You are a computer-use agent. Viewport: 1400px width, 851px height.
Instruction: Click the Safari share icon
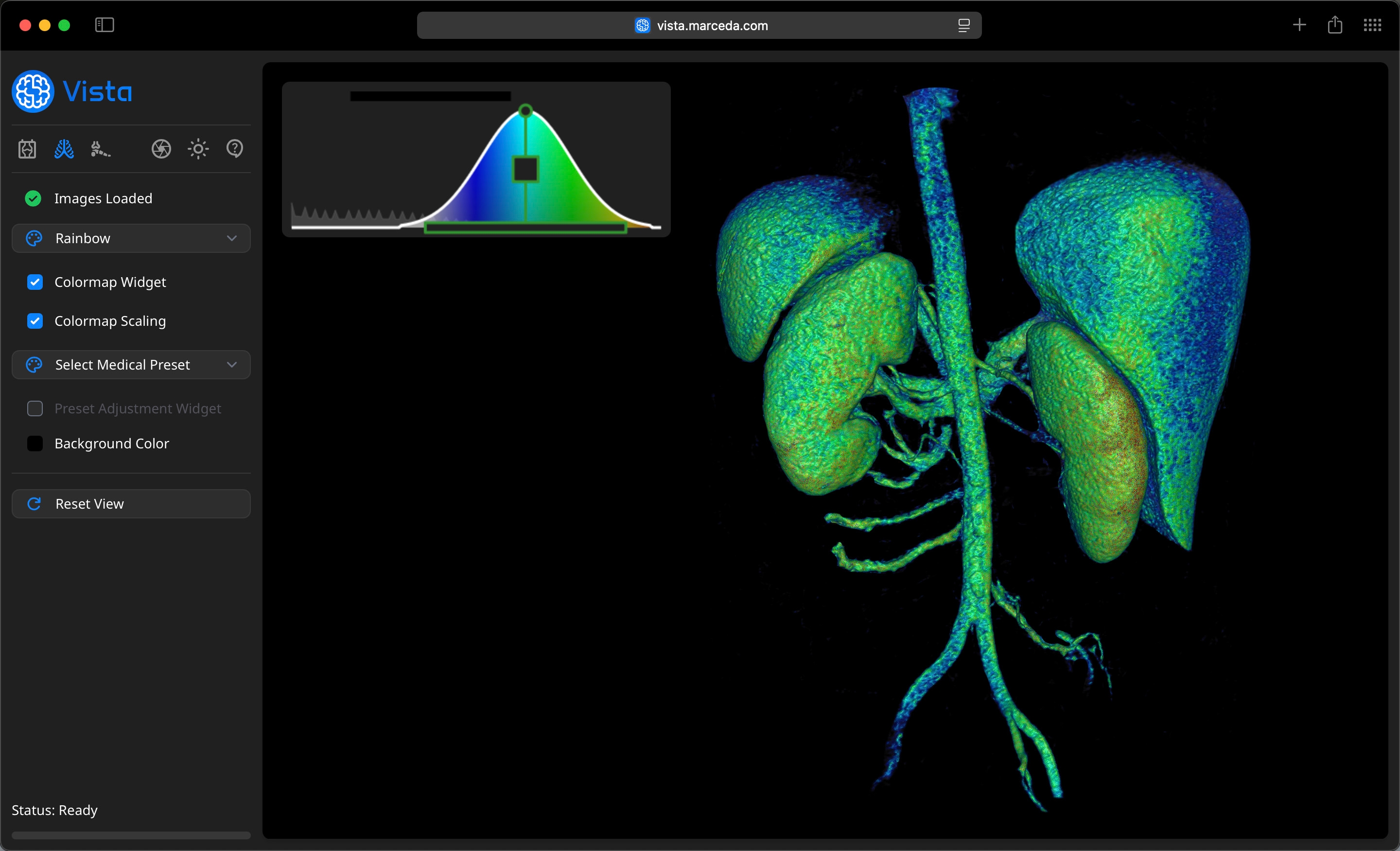1335,25
